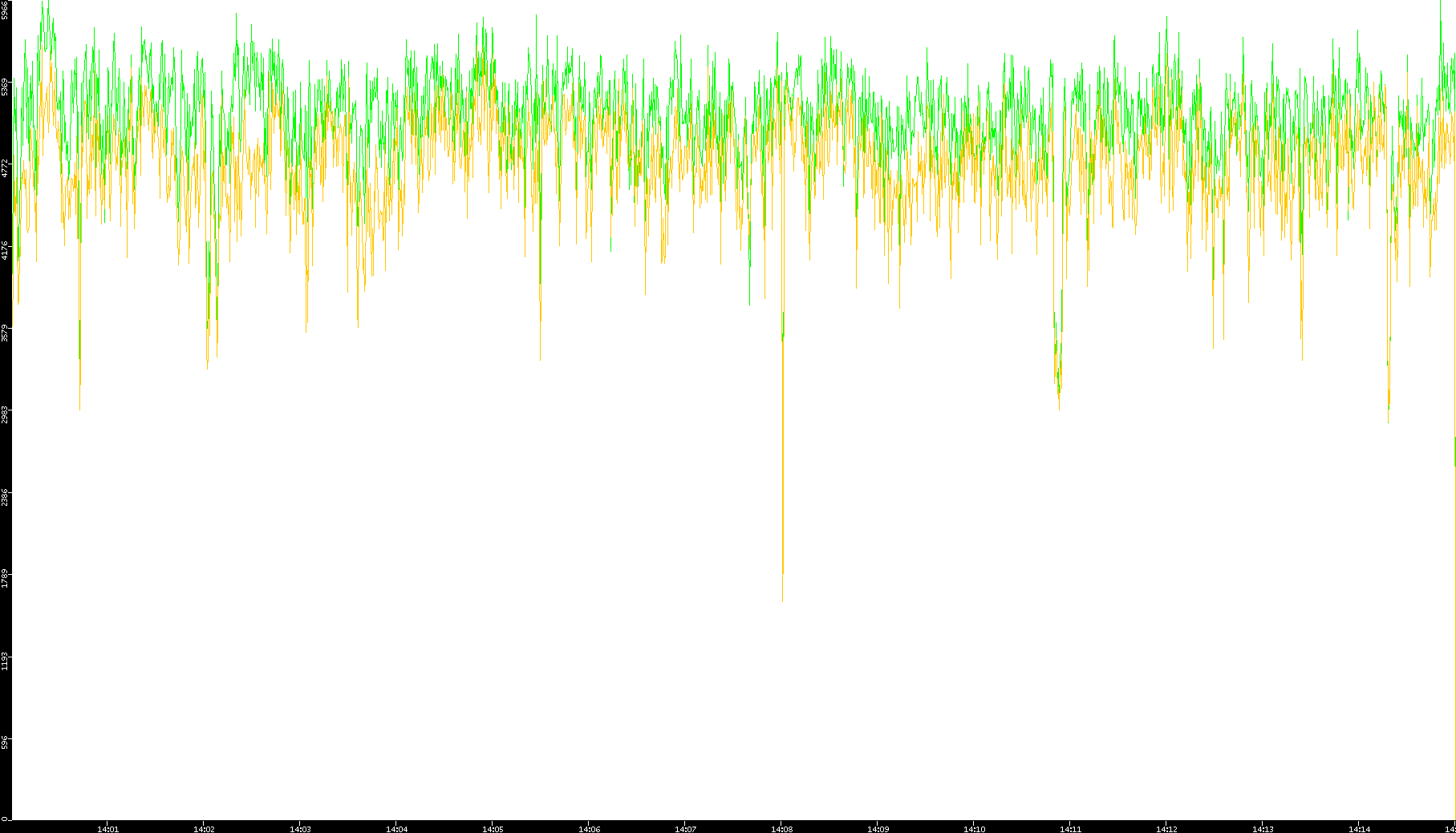The image size is (1456, 833).
Task: Click the 14:10 time axis label
Action: pyautogui.click(x=974, y=829)
